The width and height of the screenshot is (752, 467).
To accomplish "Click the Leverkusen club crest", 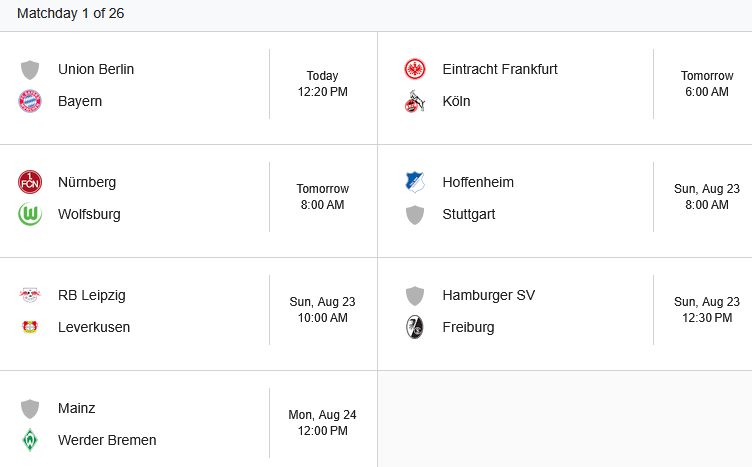I will (30, 327).
